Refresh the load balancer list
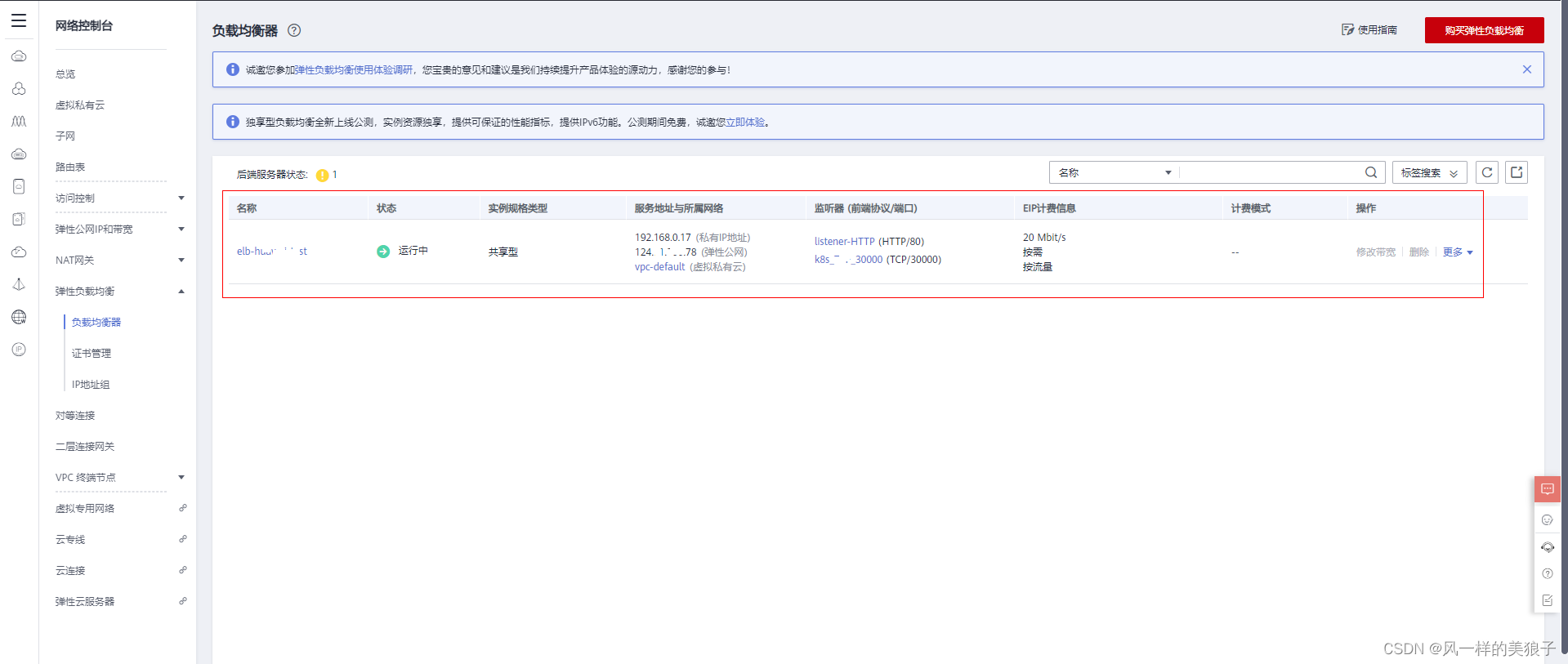The height and width of the screenshot is (664, 1568). point(1487,172)
